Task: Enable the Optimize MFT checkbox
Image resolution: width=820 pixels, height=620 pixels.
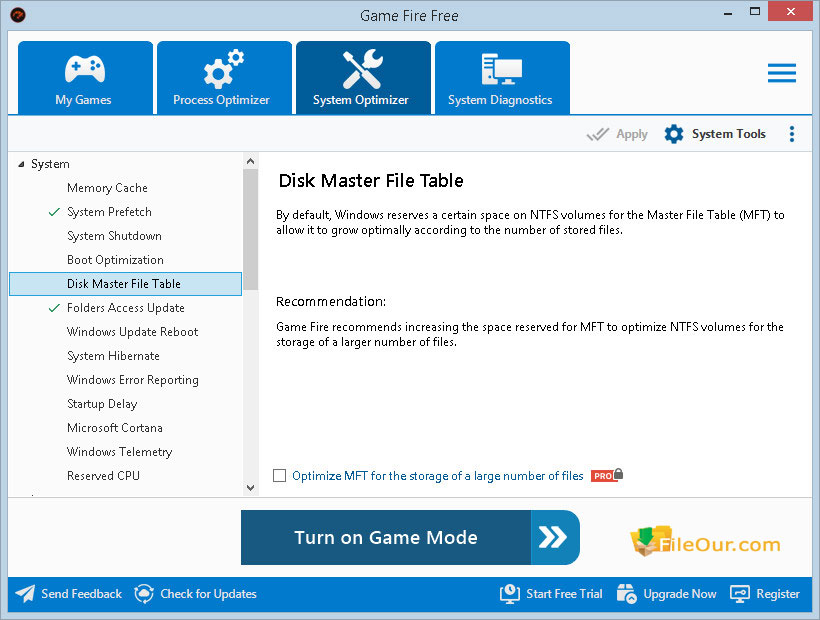Action: tap(280, 476)
